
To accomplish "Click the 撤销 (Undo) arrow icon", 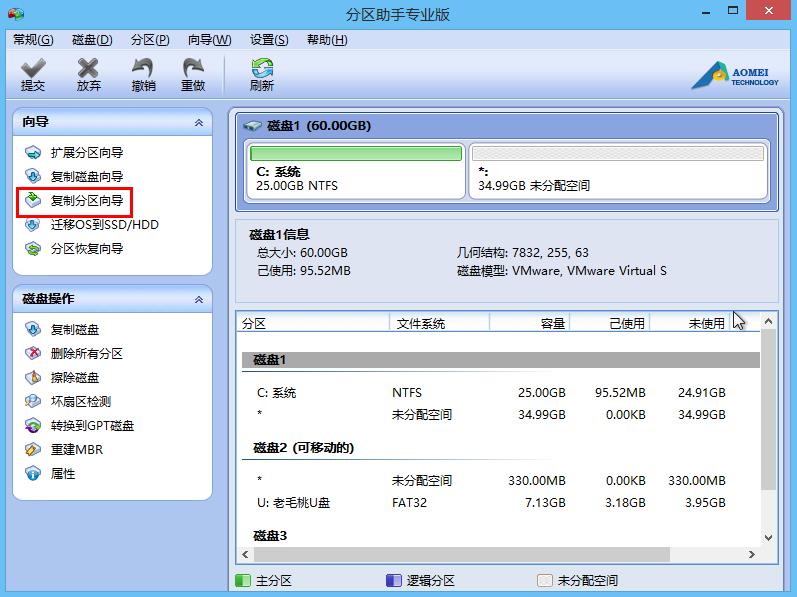I will (x=143, y=68).
